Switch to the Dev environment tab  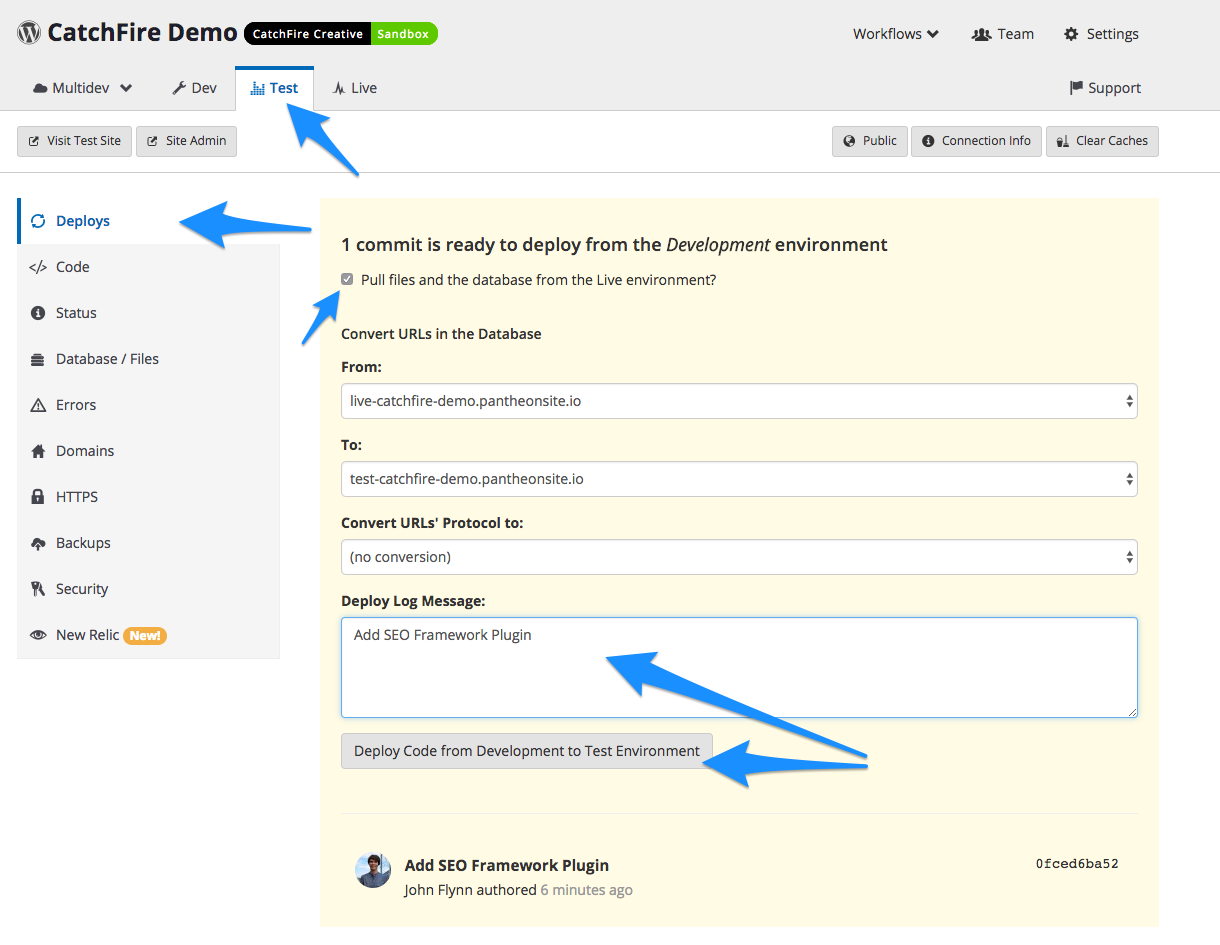tap(195, 88)
